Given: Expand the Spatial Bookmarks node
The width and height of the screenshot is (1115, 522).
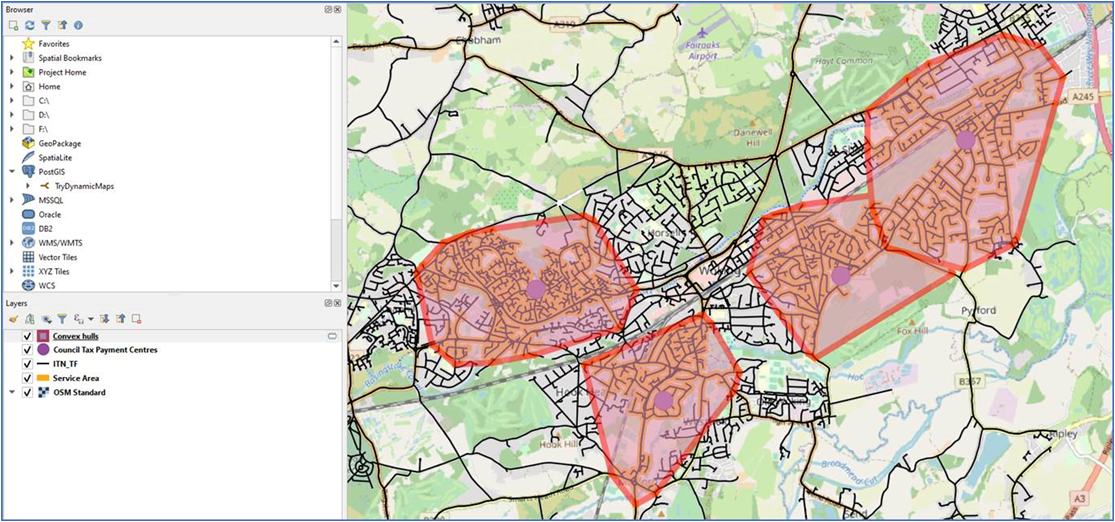Looking at the screenshot, I should click(12, 58).
